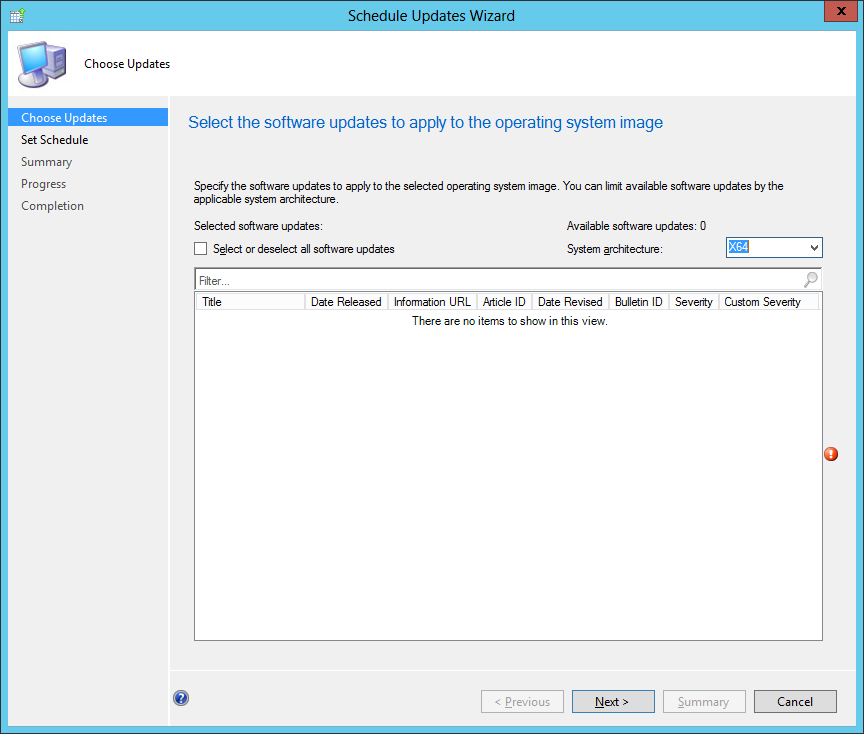
Task: Select Completion step in left pane
Action: pos(52,206)
